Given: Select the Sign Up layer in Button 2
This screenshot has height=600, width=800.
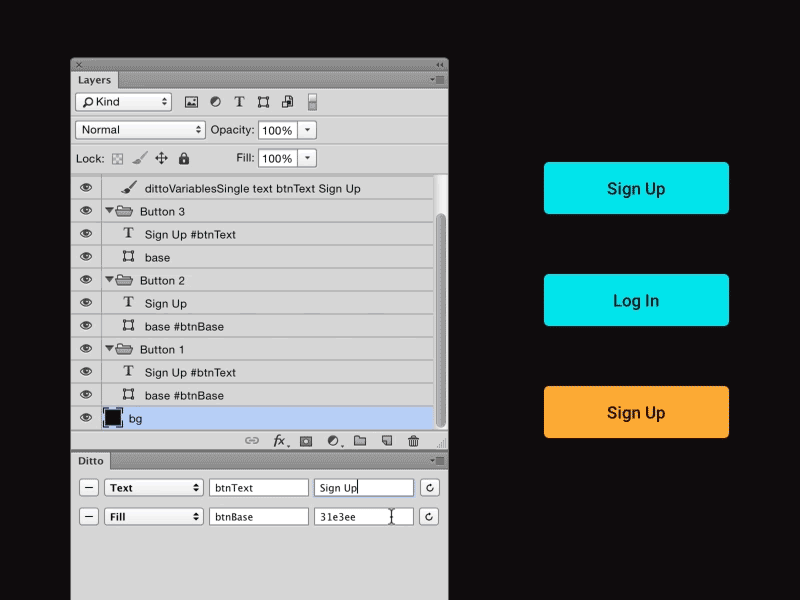Looking at the screenshot, I should tap(268, 303).
